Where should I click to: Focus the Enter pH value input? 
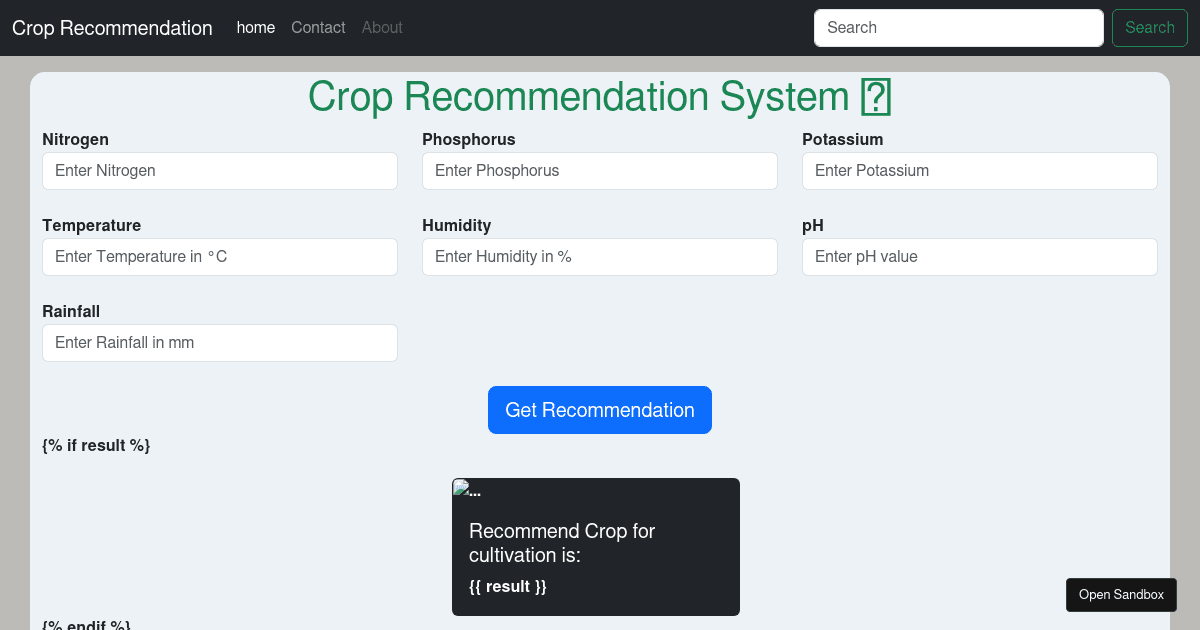click(x=980, y=257)
